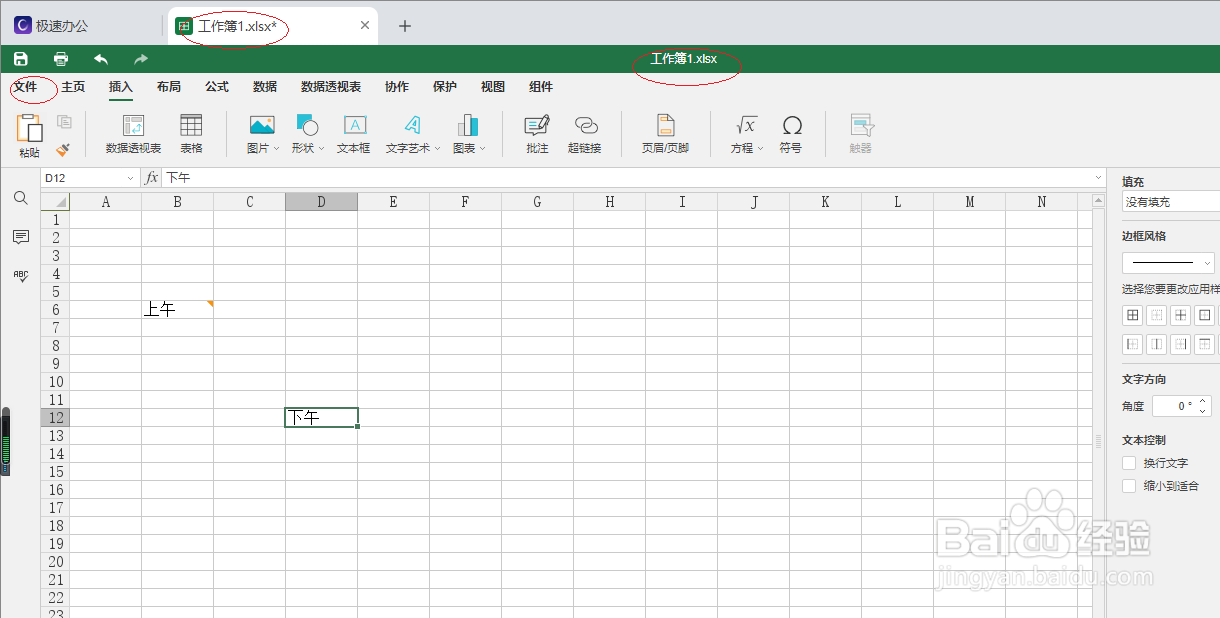Insert a picture using 图片 icon

click(x=261, y=132)
